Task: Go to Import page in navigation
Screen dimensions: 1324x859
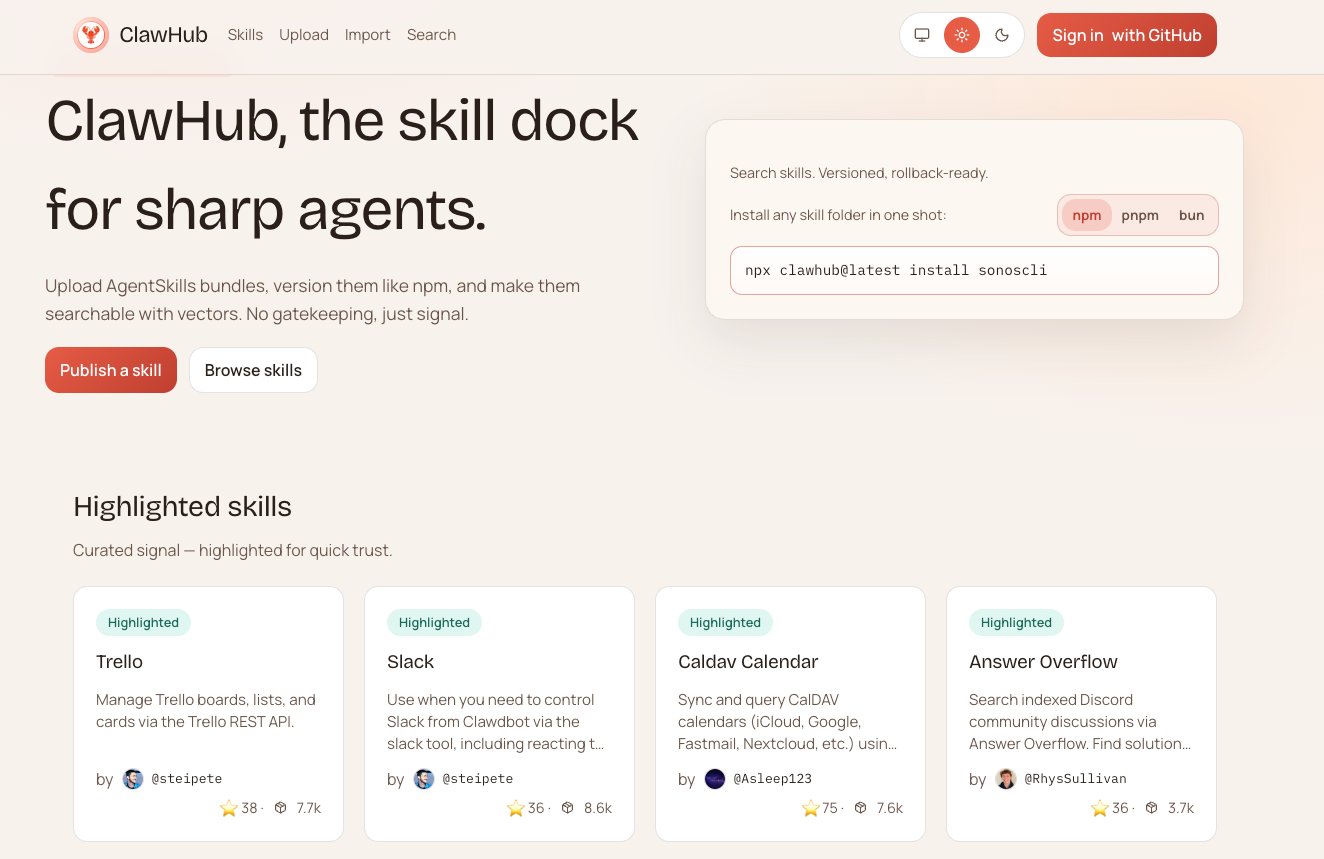Action: [x=367, y=35]
